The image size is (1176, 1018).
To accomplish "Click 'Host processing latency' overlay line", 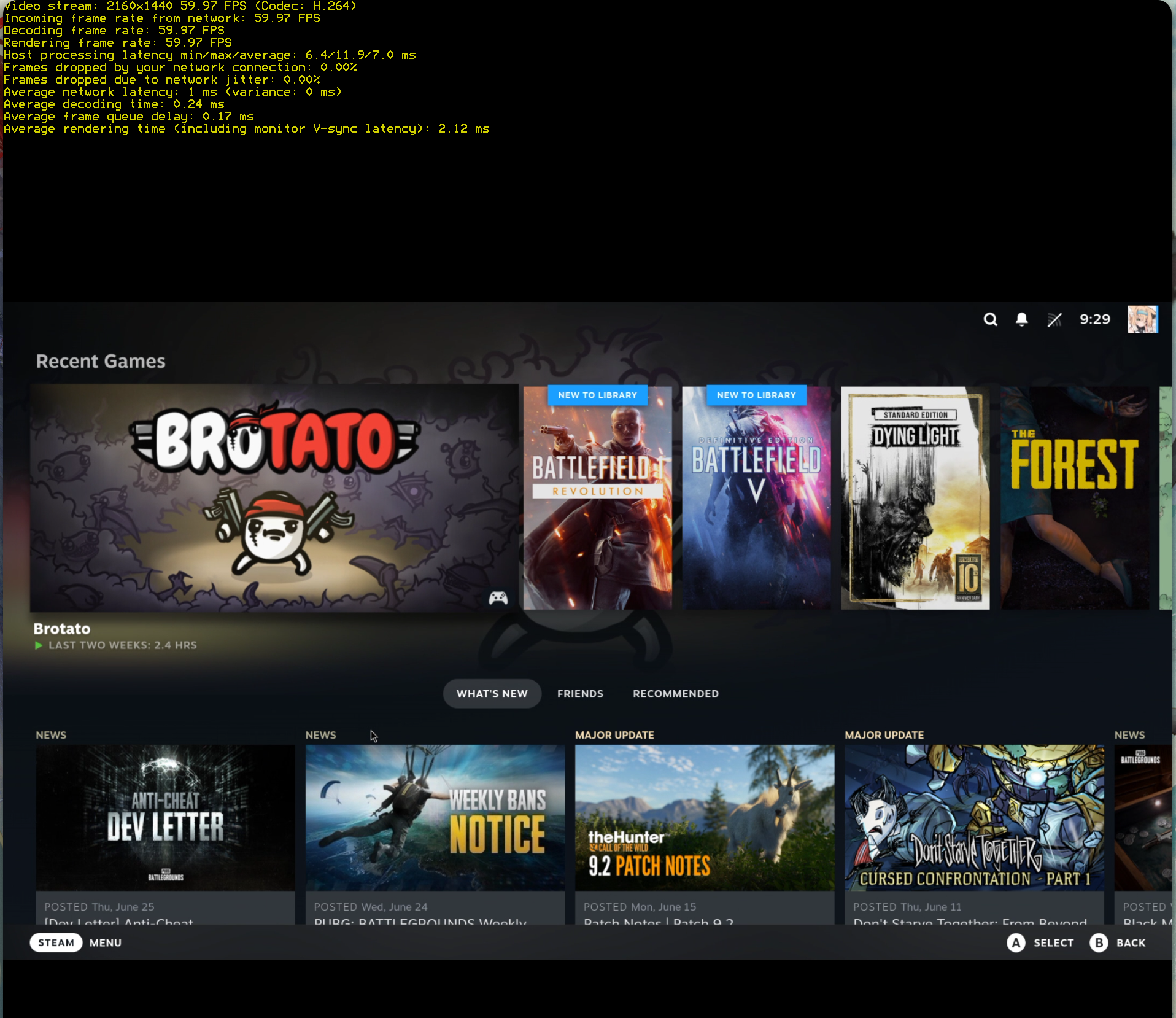I will click(x=210, y=55).
